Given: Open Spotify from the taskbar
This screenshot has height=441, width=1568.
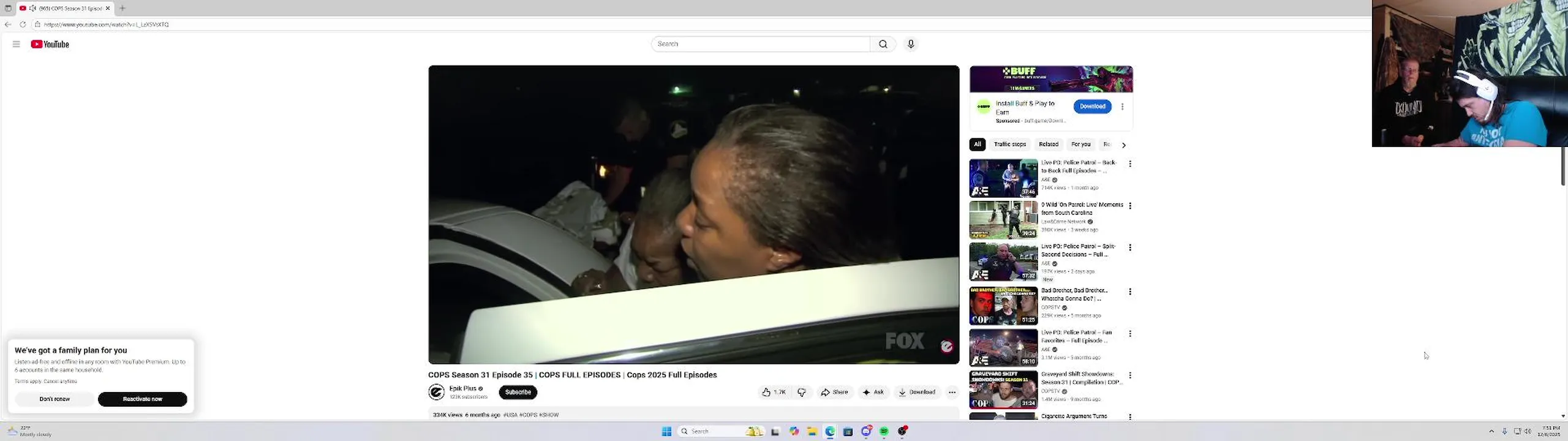Looking at the screenshot, I should click(884, 431).
